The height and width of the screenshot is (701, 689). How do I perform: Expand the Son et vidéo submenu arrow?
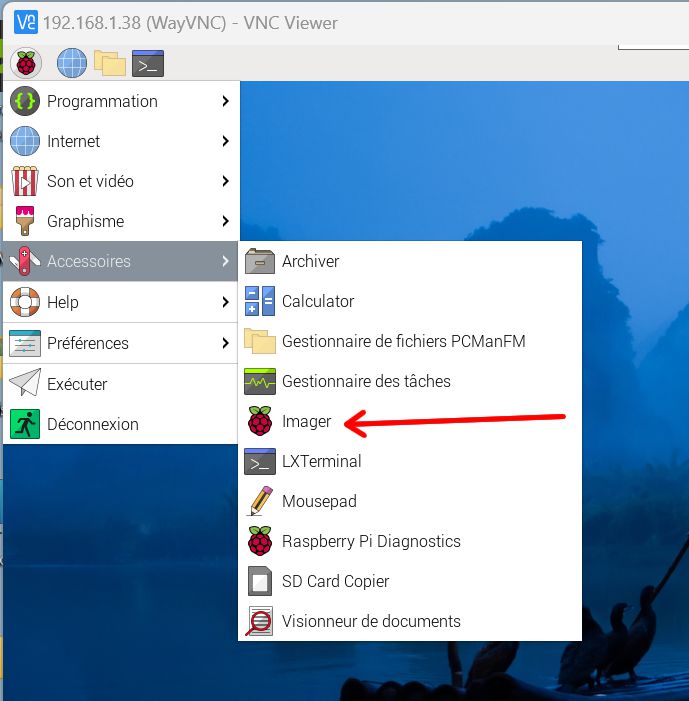pos(225,181)
